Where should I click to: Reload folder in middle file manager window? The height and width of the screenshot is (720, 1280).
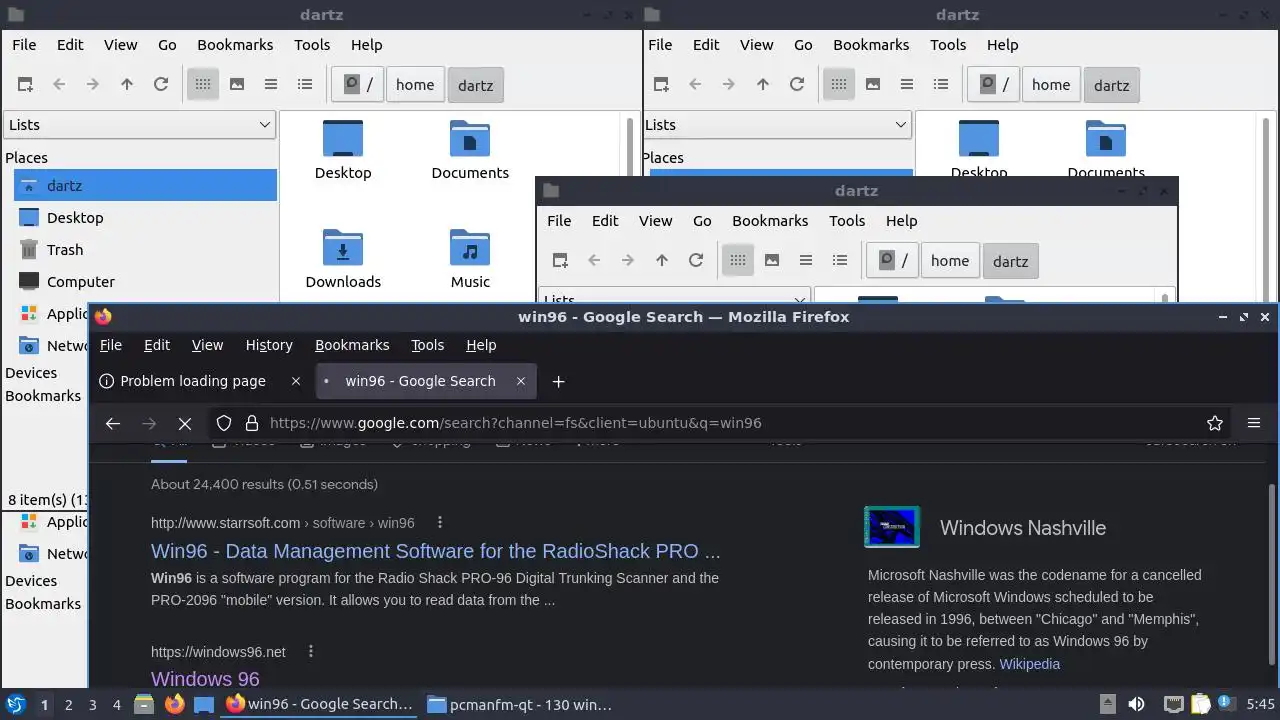click(x=696, y=261)
